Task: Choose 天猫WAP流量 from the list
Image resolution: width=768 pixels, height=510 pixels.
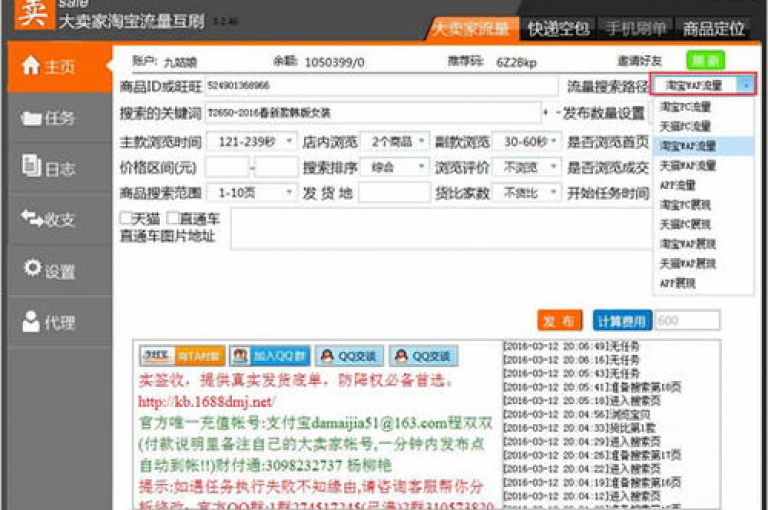Action: click(x=703, y=166)
